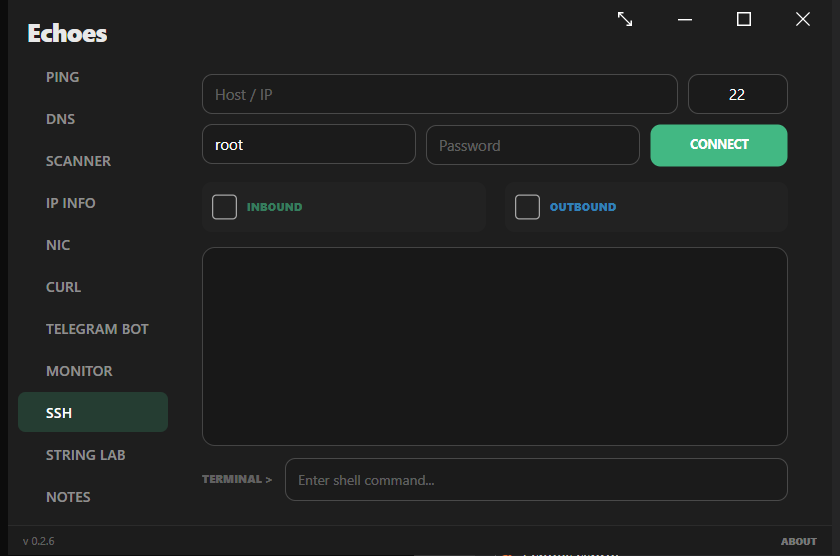Enable the INBOUND checkbox

[224, 207]
